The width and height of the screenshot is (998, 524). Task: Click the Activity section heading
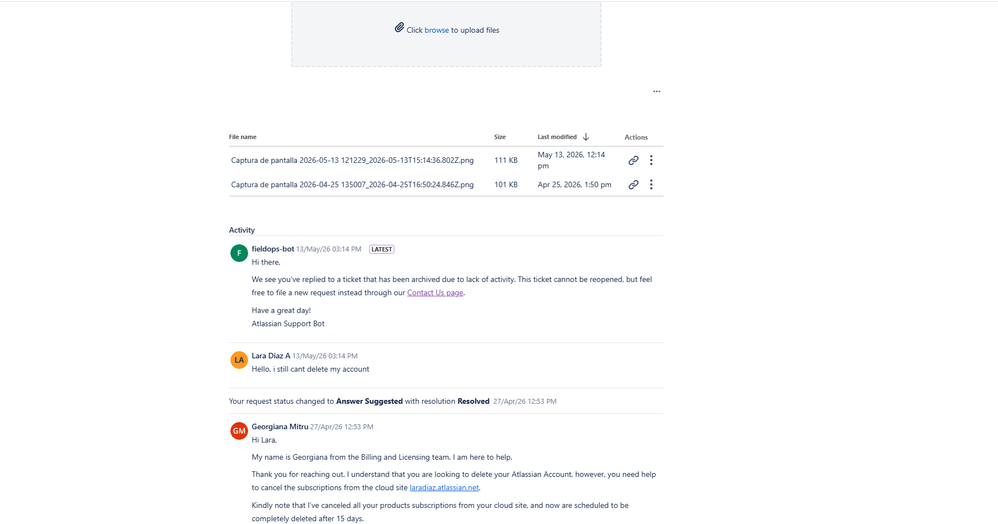coord(242,230)
